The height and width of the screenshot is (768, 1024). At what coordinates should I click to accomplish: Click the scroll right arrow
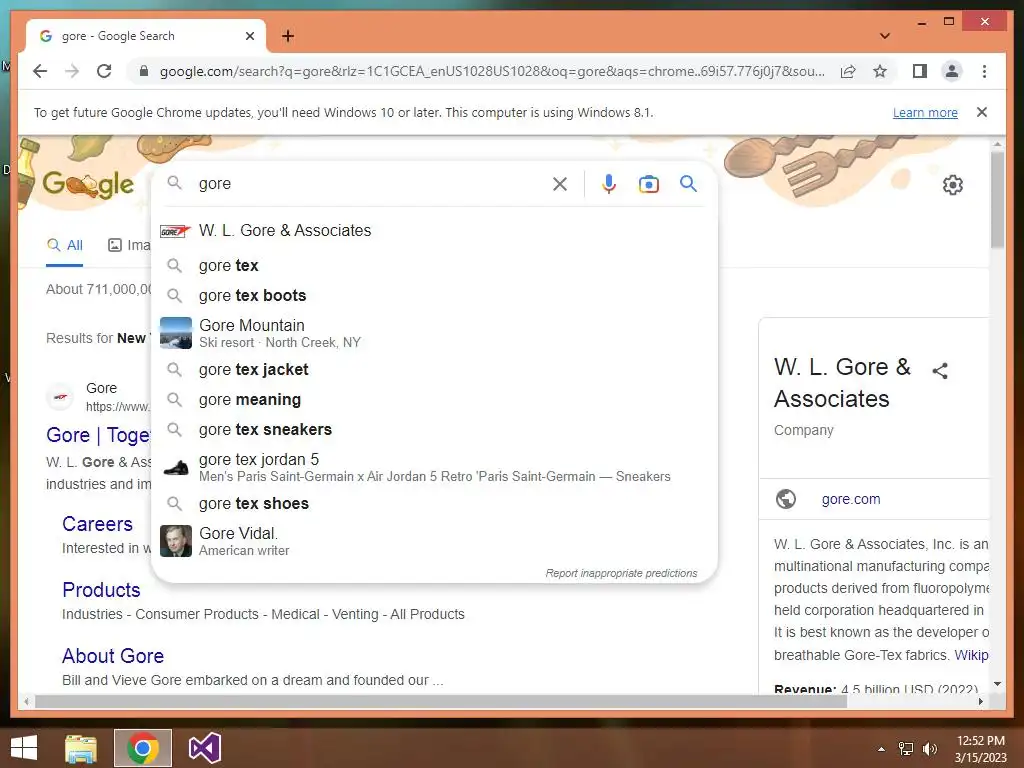click(980, 701)
